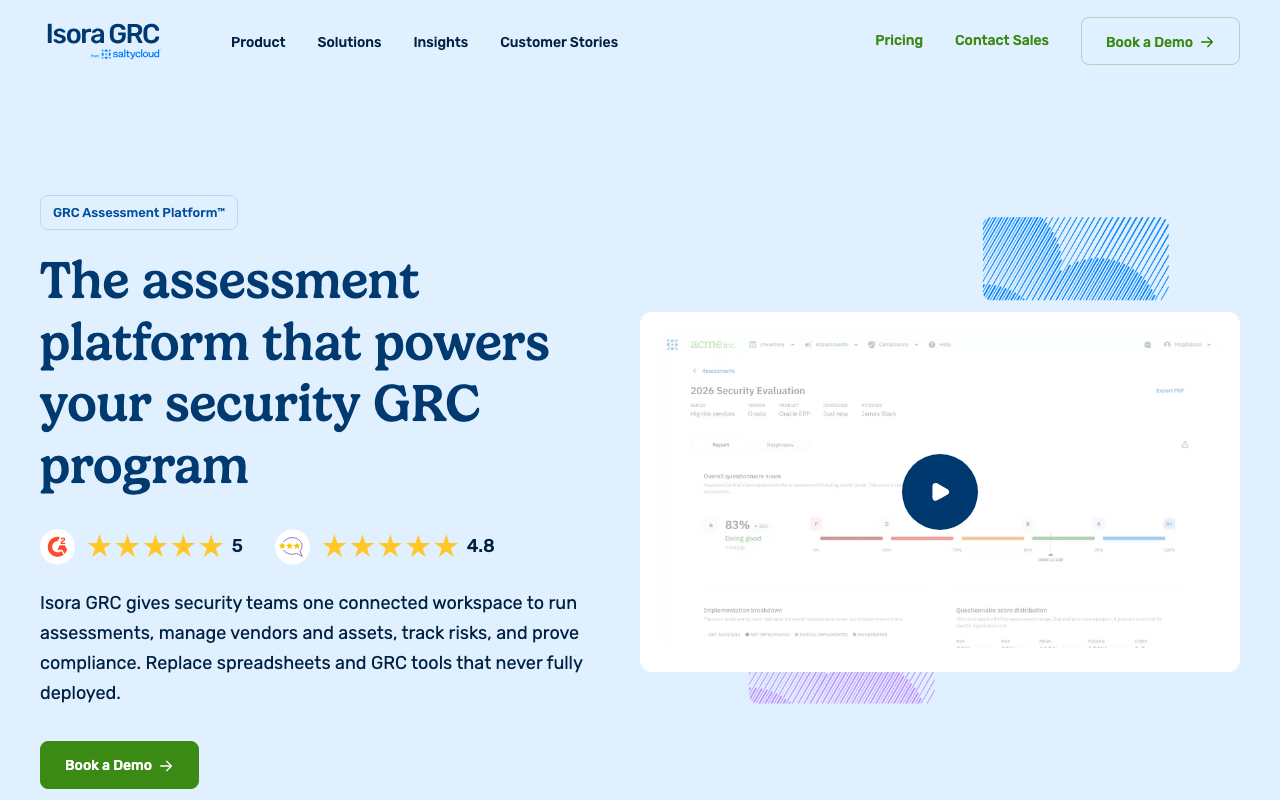Image resolution: width=1280 pixels, height=800 pixels.
Task: Follow the Contact Sales link
Action: [1002, 40]
